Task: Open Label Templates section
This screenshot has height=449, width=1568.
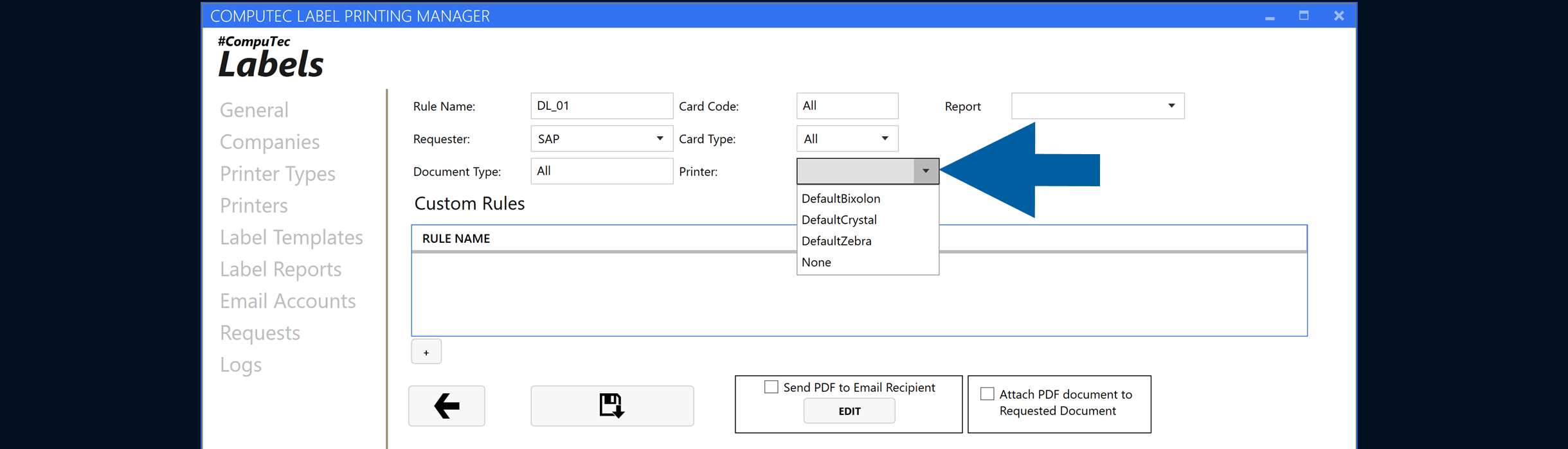Action: [x=291, y=238]
